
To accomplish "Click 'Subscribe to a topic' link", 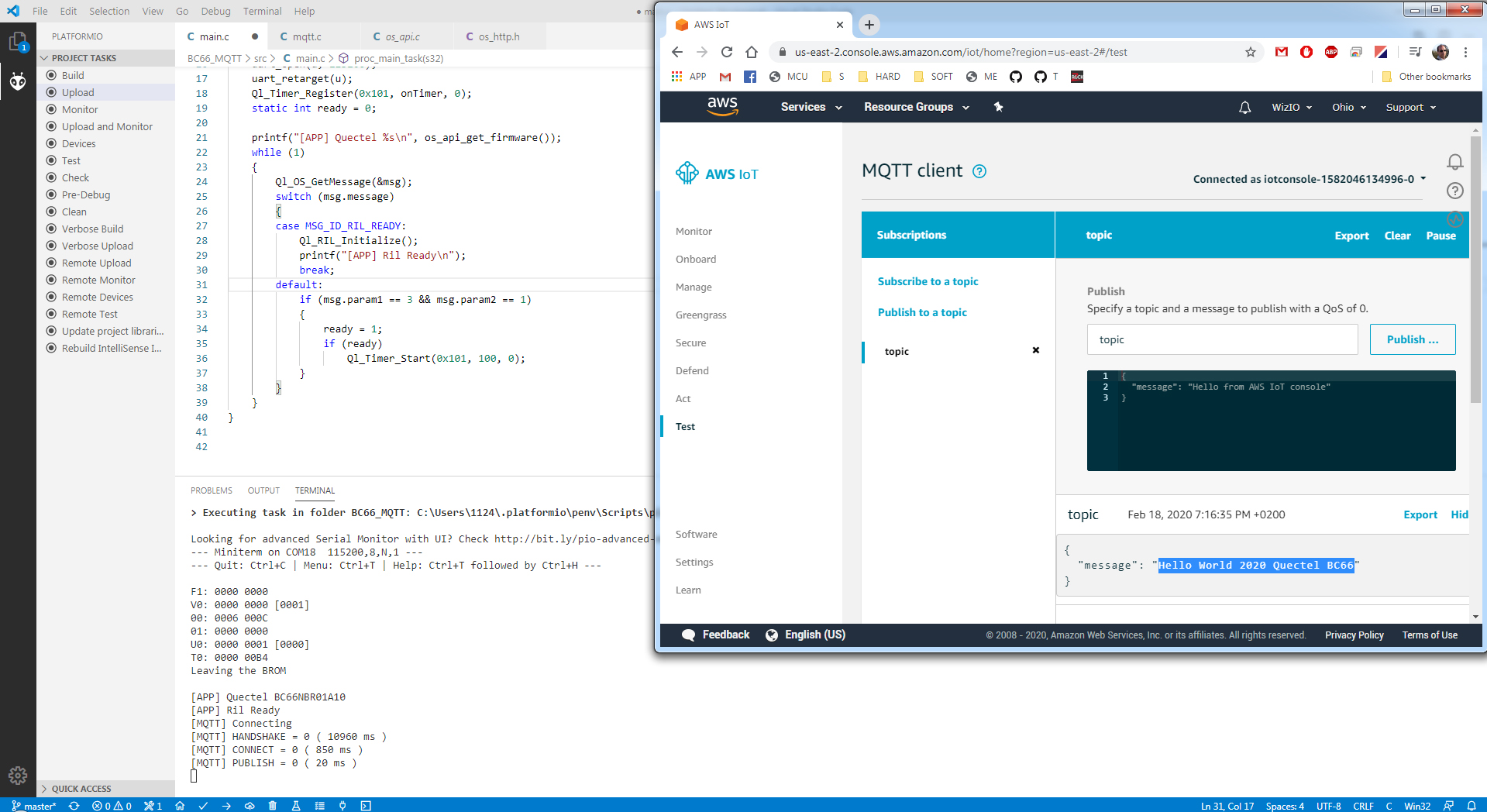I will pyautogui.click(x=928, y=281).
